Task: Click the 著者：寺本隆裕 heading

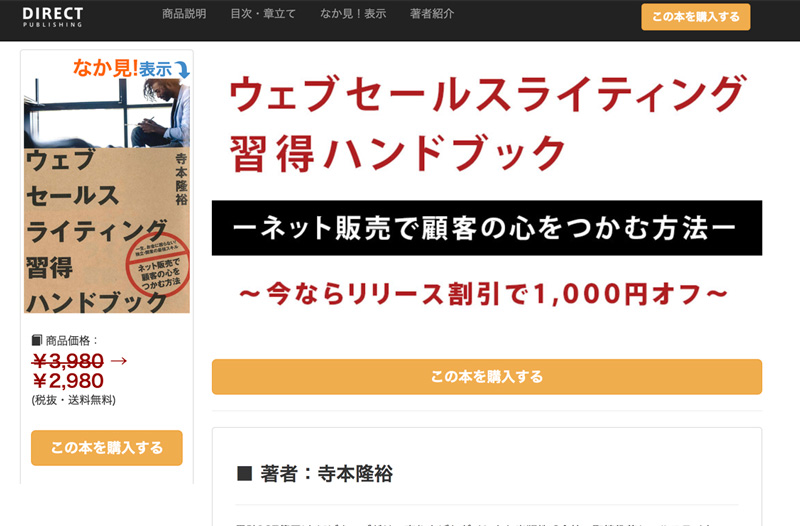Action: tap(315, 473)
